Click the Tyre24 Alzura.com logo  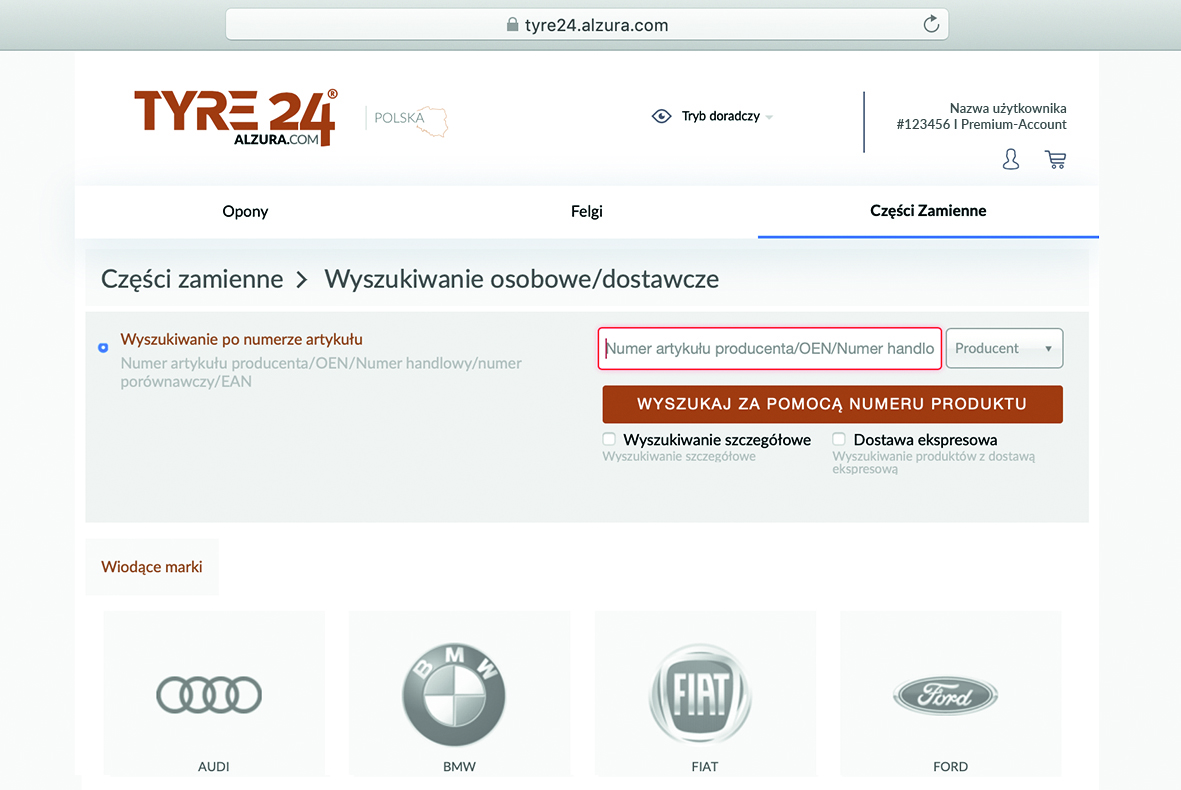pos(236,117)
